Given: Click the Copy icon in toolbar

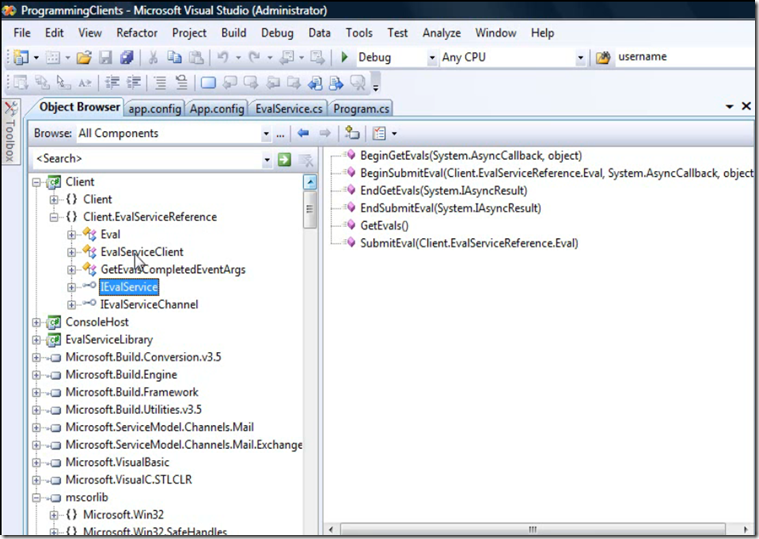Looking at the screenshot, I should tap(174, 58).
